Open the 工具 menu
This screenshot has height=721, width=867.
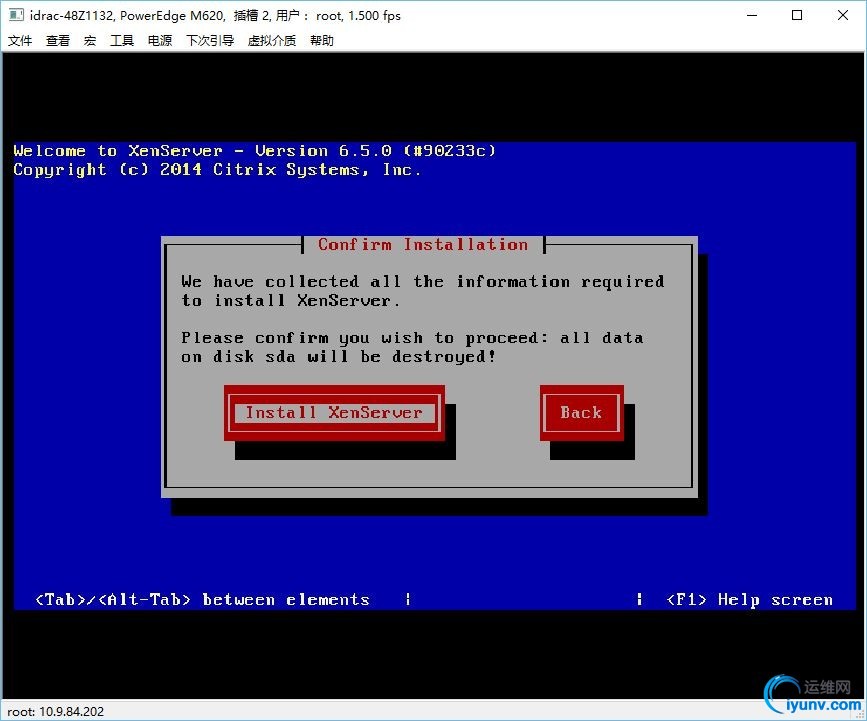click(122, 40)
